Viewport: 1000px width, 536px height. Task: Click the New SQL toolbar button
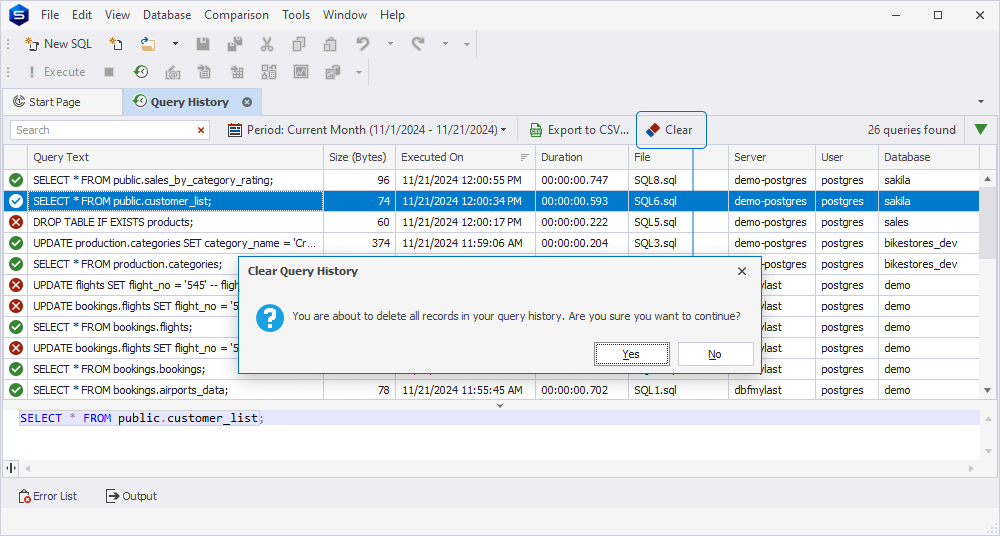click(58, 44)
